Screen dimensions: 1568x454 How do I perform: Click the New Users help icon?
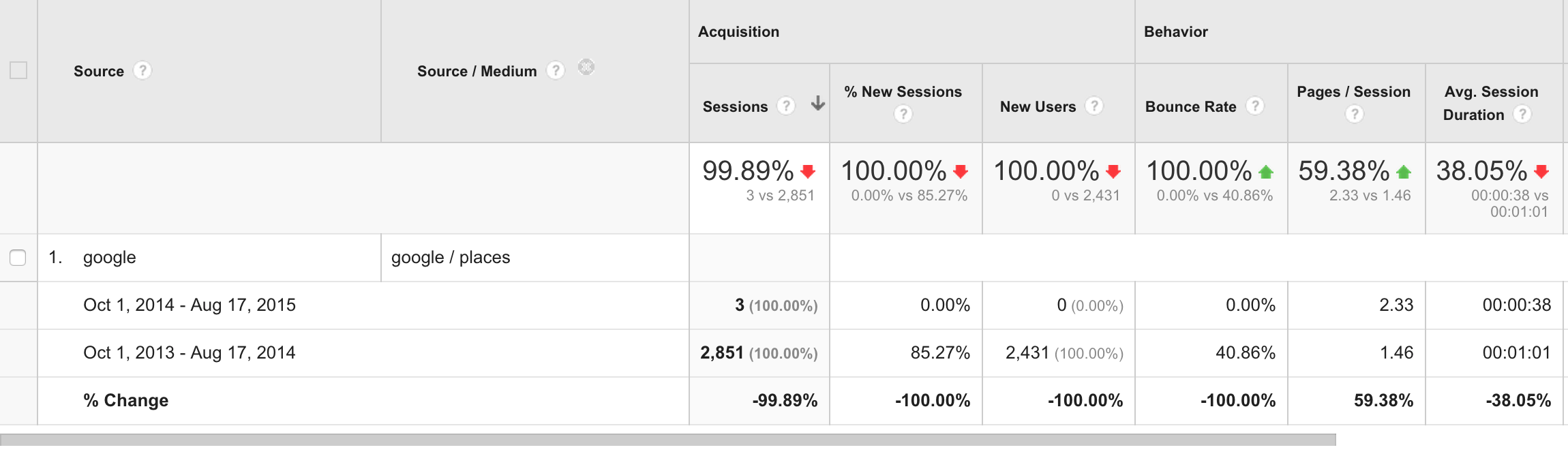pyautogui.click(x=1094, y=106)
